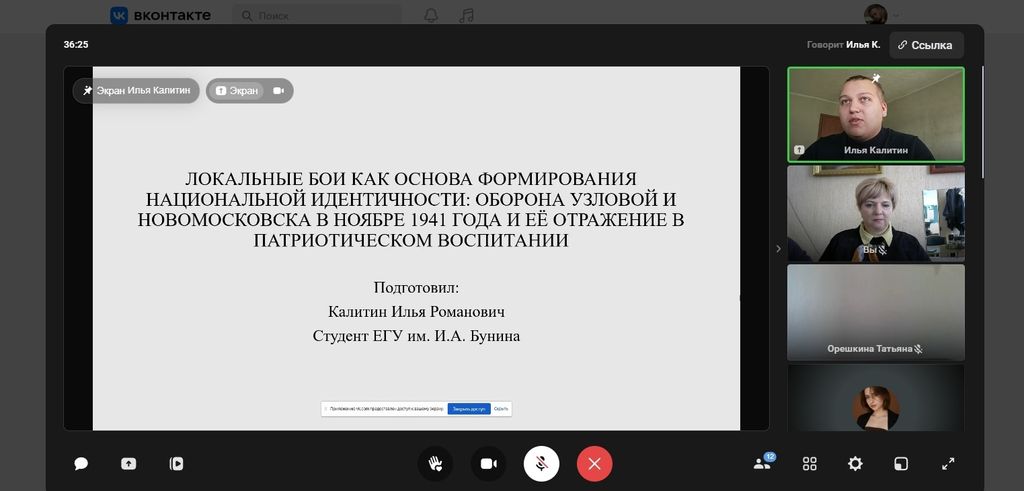Screen dimensions: 1024x491
Task: Open picture-in-picture mini window
Action: (901, 464)
